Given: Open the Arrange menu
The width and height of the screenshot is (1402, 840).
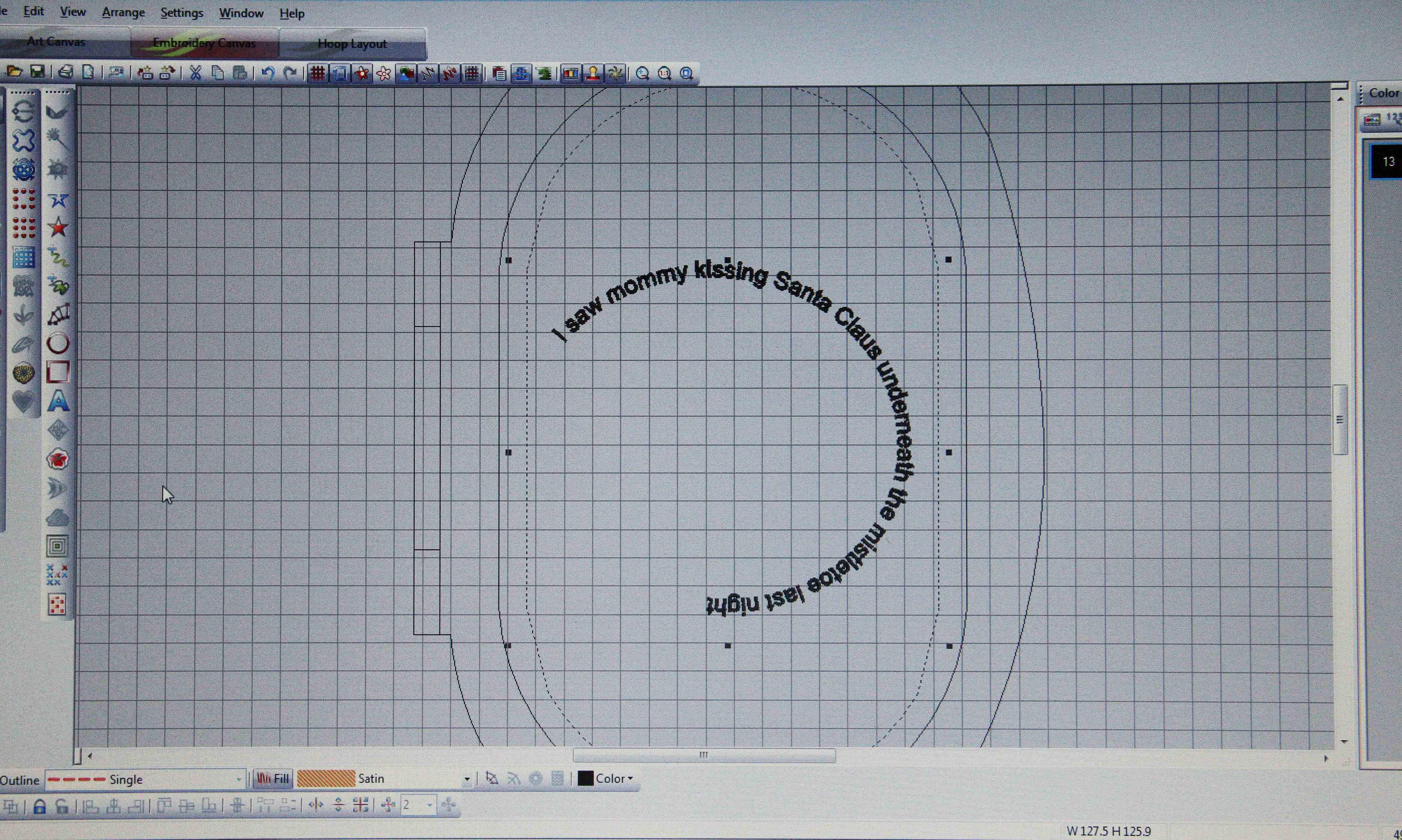Looking at the screenshot, I should click(123, 13).
